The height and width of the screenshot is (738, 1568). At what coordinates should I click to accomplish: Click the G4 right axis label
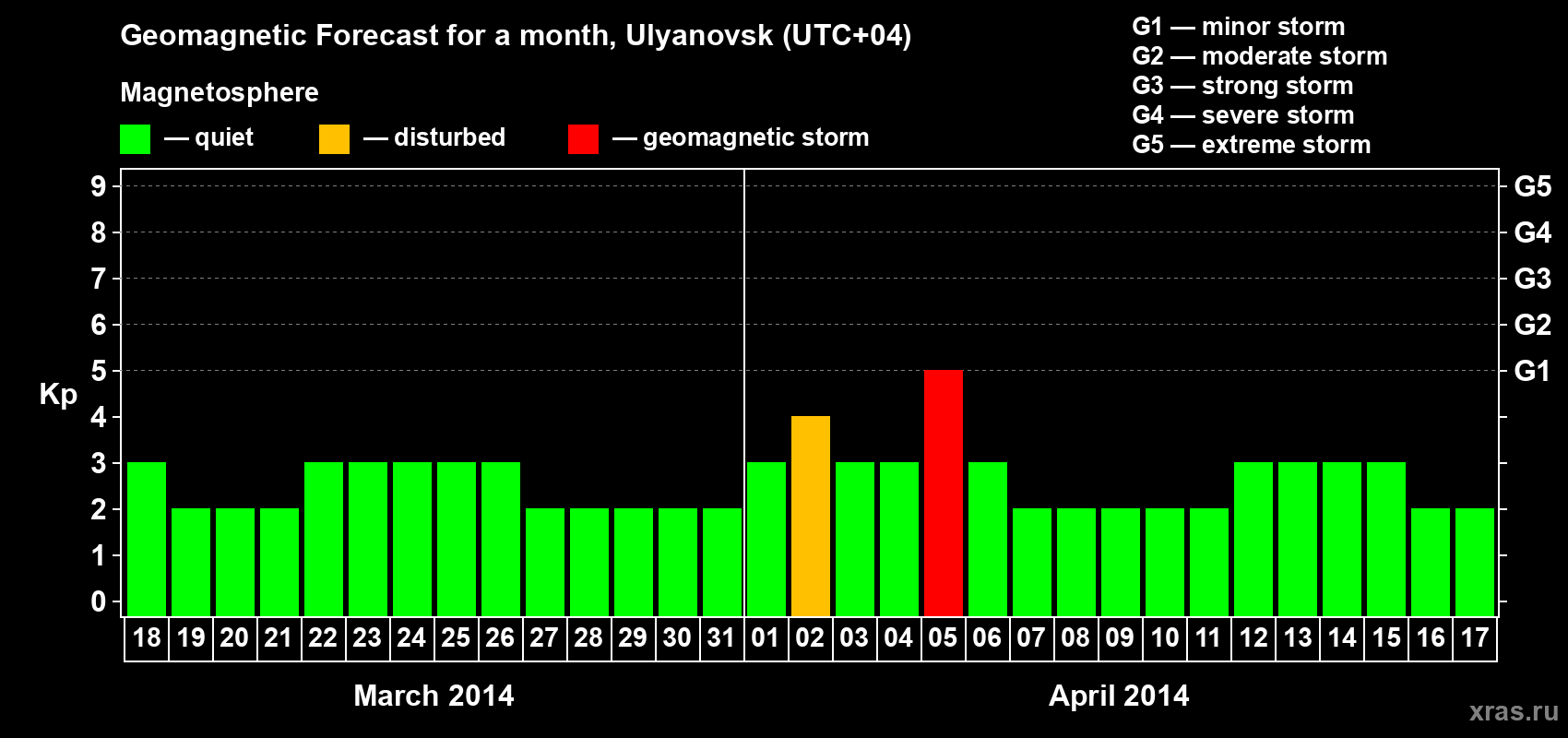1532,232
